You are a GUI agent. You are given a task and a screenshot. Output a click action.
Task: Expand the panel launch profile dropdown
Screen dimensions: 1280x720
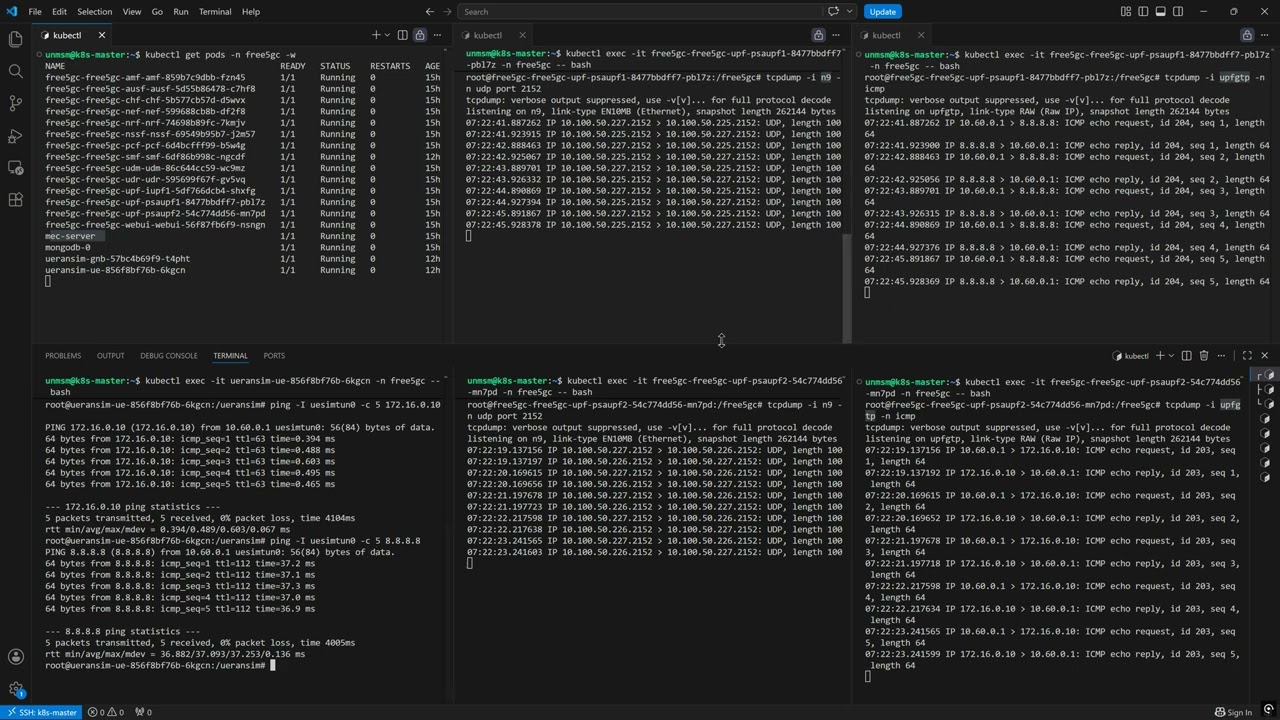point(1172,355)
